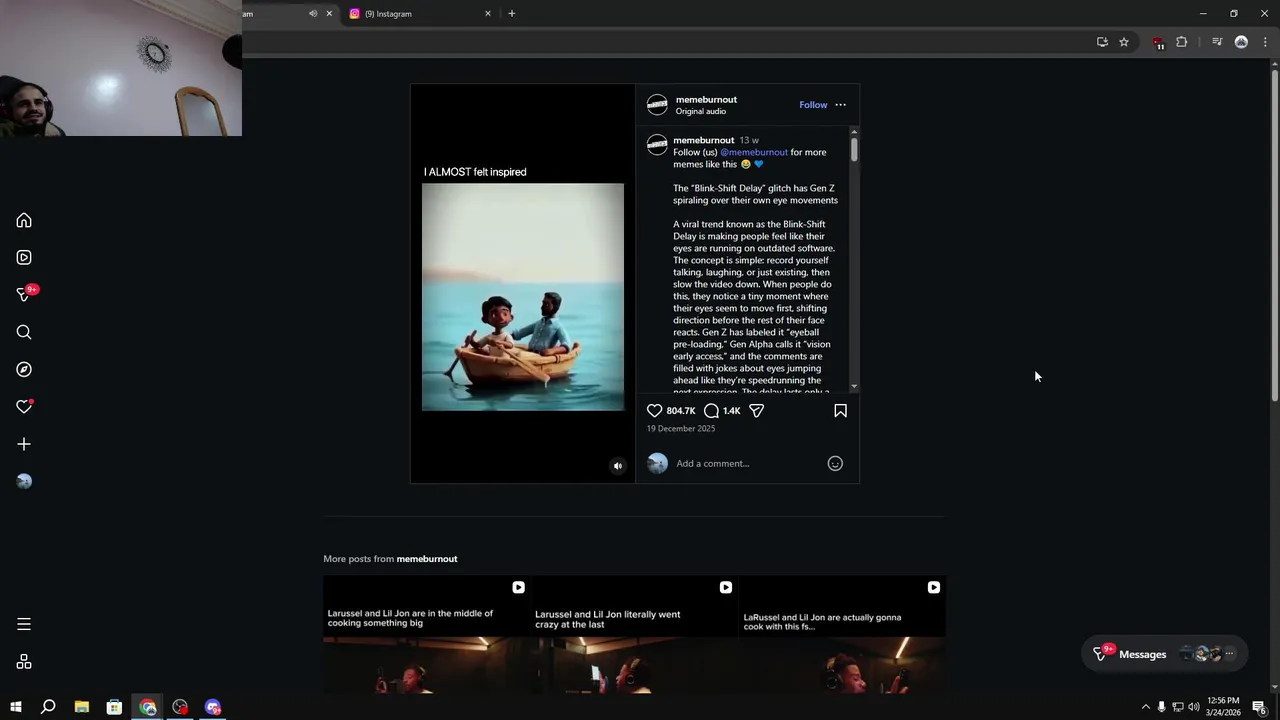This screenshot has width=1280, height=720.
Task: Open a new browser tab
Action: 511,14
